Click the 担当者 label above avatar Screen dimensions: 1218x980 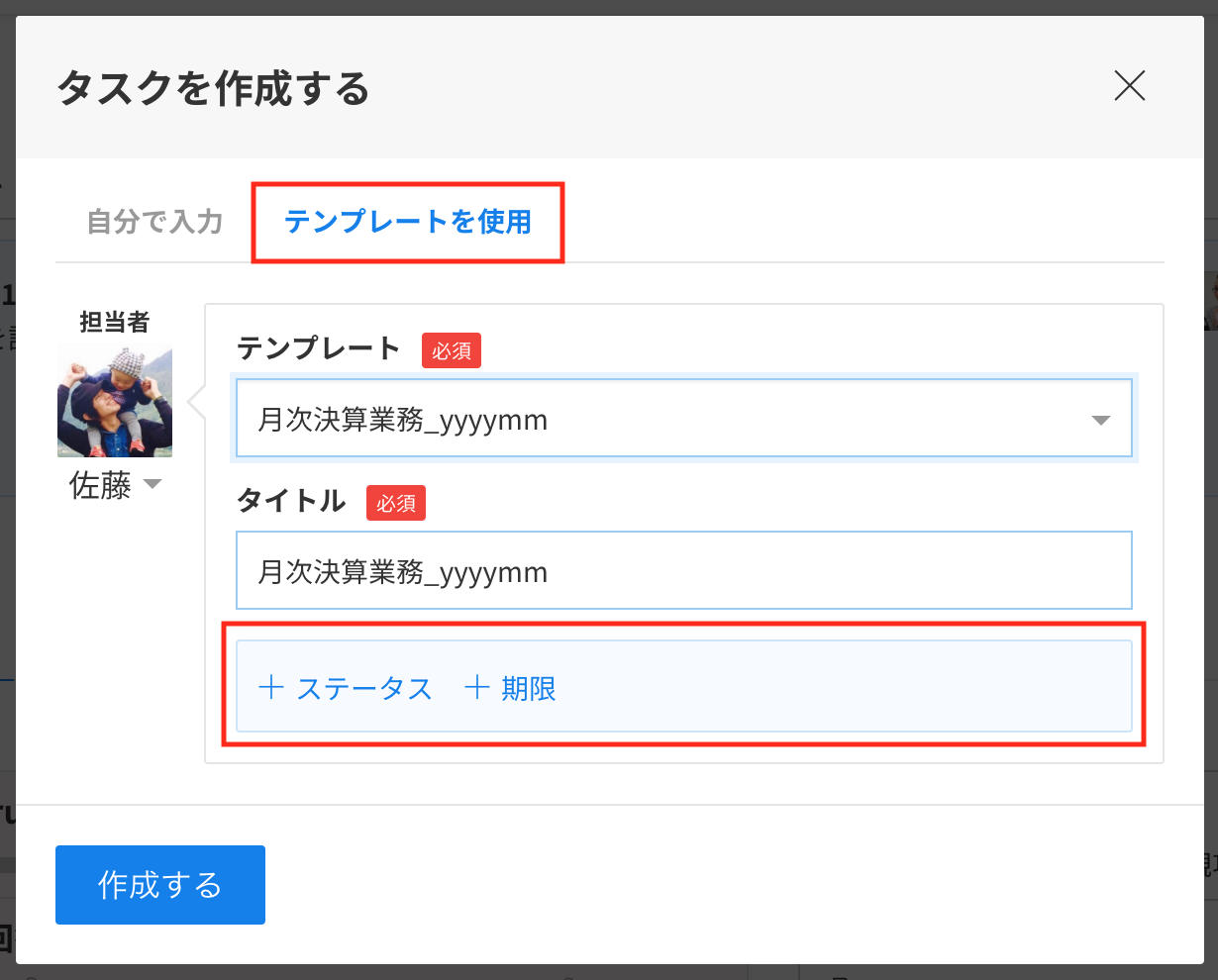[115, 322]
